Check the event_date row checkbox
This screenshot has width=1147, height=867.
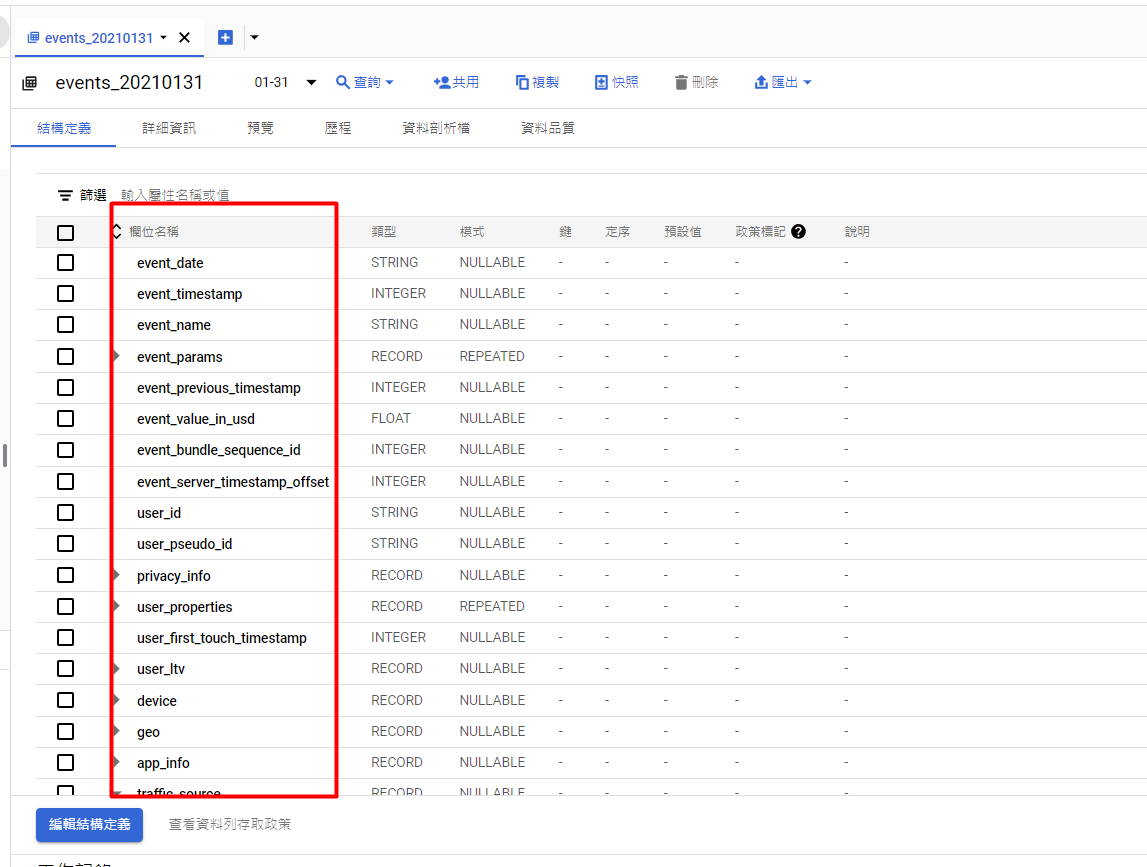tap(65, 262)
